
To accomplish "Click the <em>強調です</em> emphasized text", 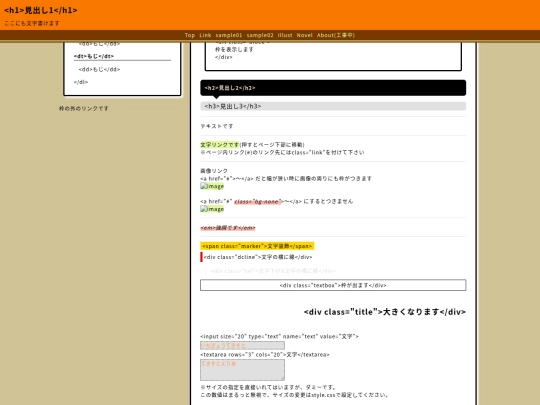I will tap(228, 228).
